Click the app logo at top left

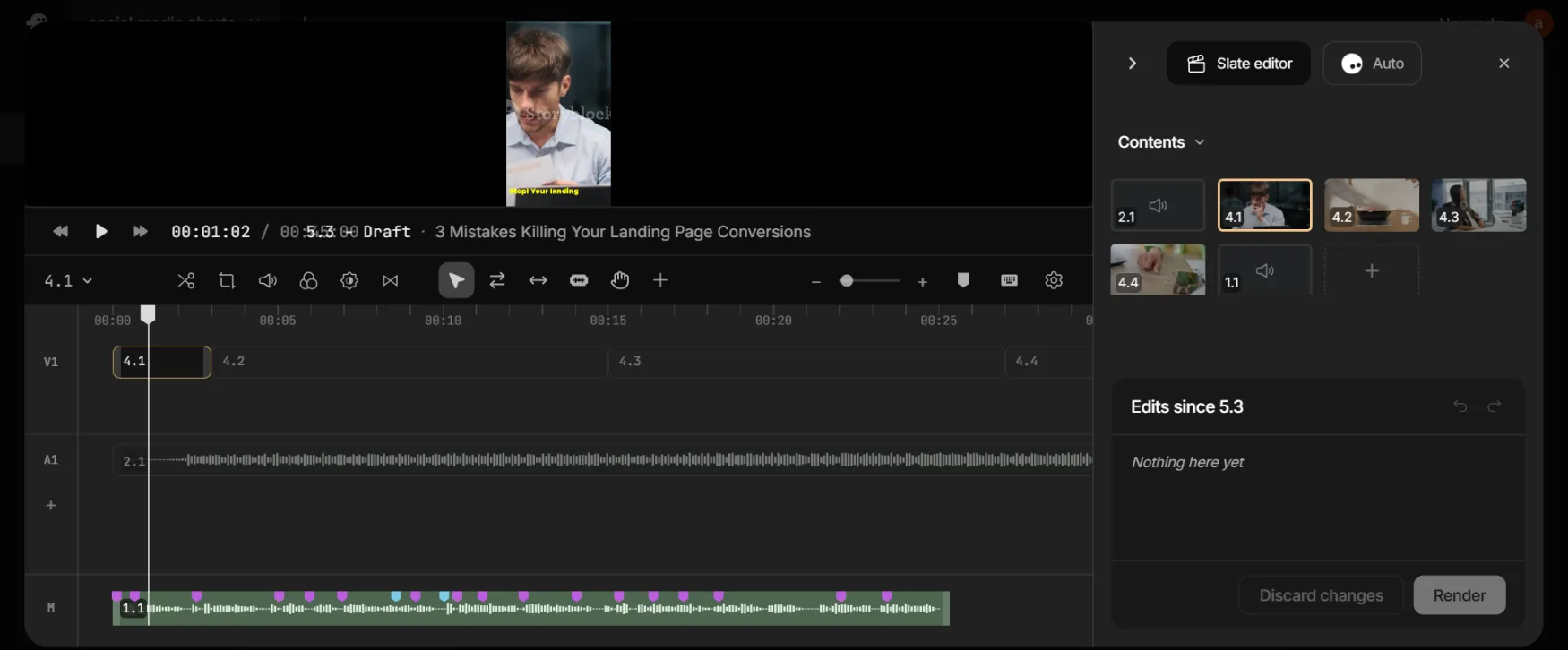pyautogui.click(x=37, y=20)
